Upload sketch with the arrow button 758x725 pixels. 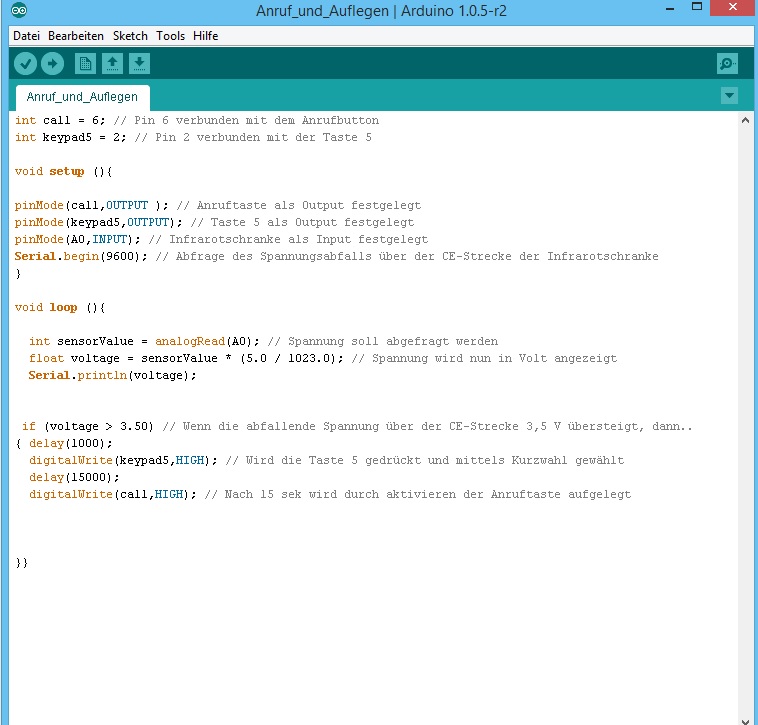click(52, 64)
